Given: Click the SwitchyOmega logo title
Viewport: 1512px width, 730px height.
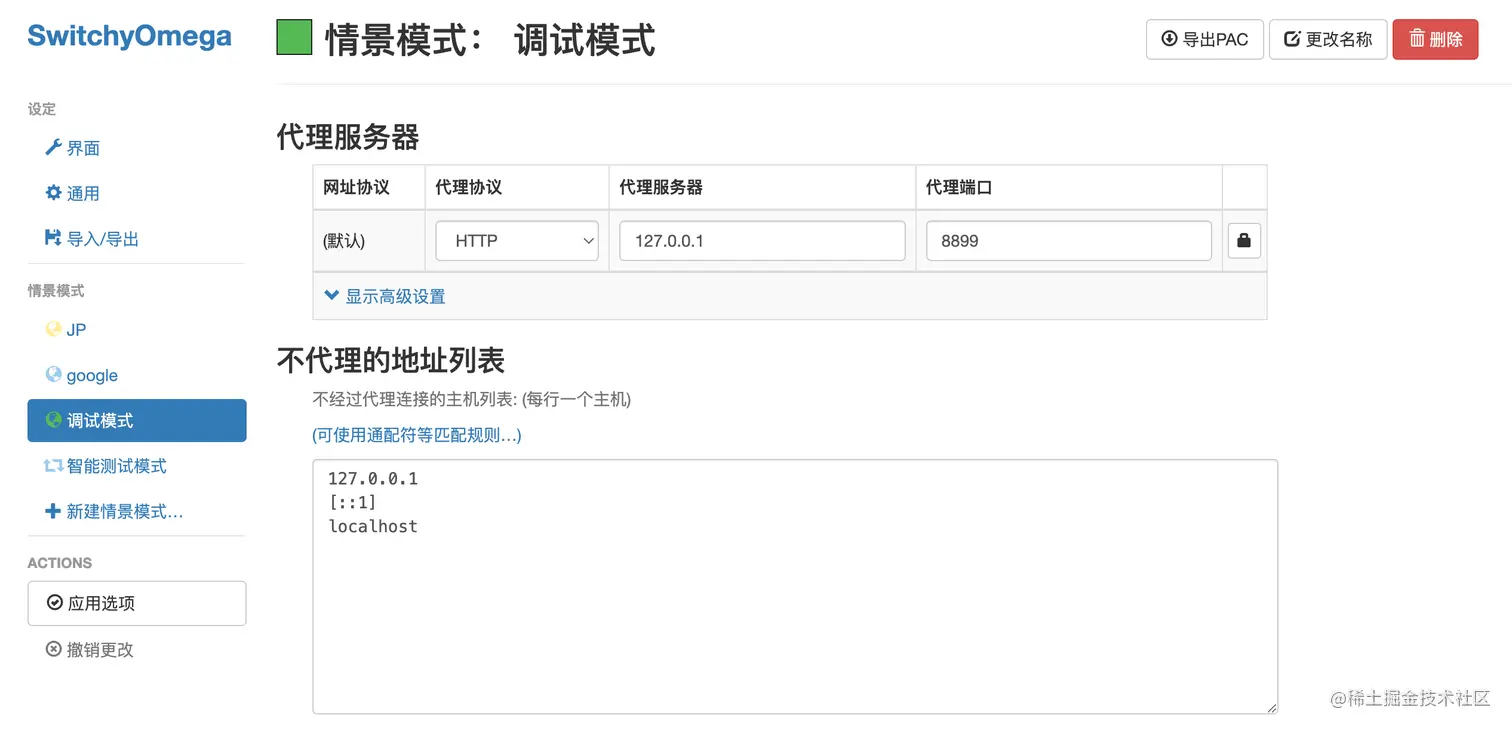Looking at the screenshot, I should (x=129, y=37).
